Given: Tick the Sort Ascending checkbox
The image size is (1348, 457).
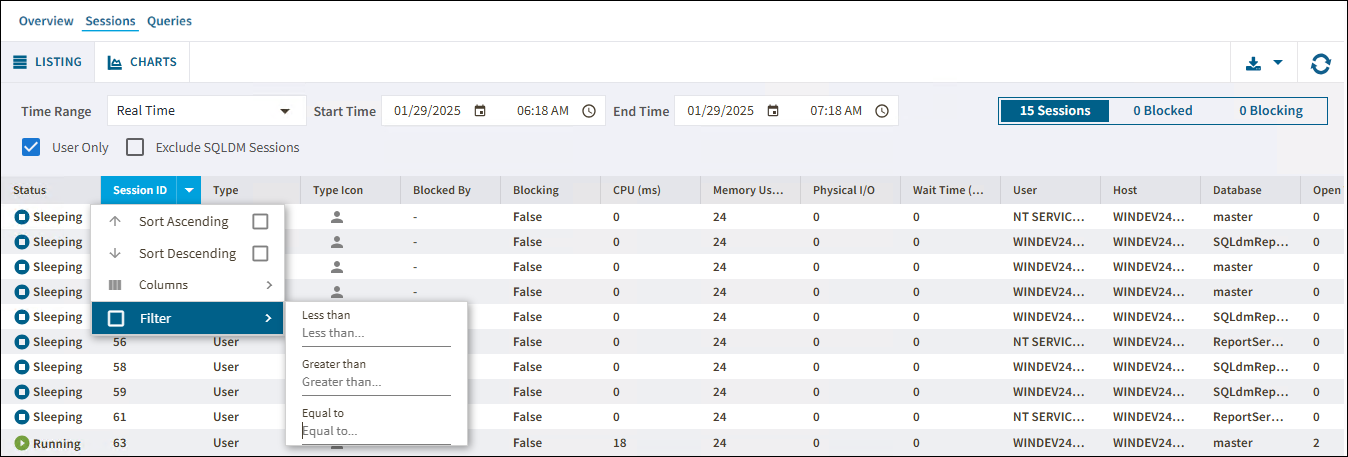Looking at the screenshot, I should point(260,222).
